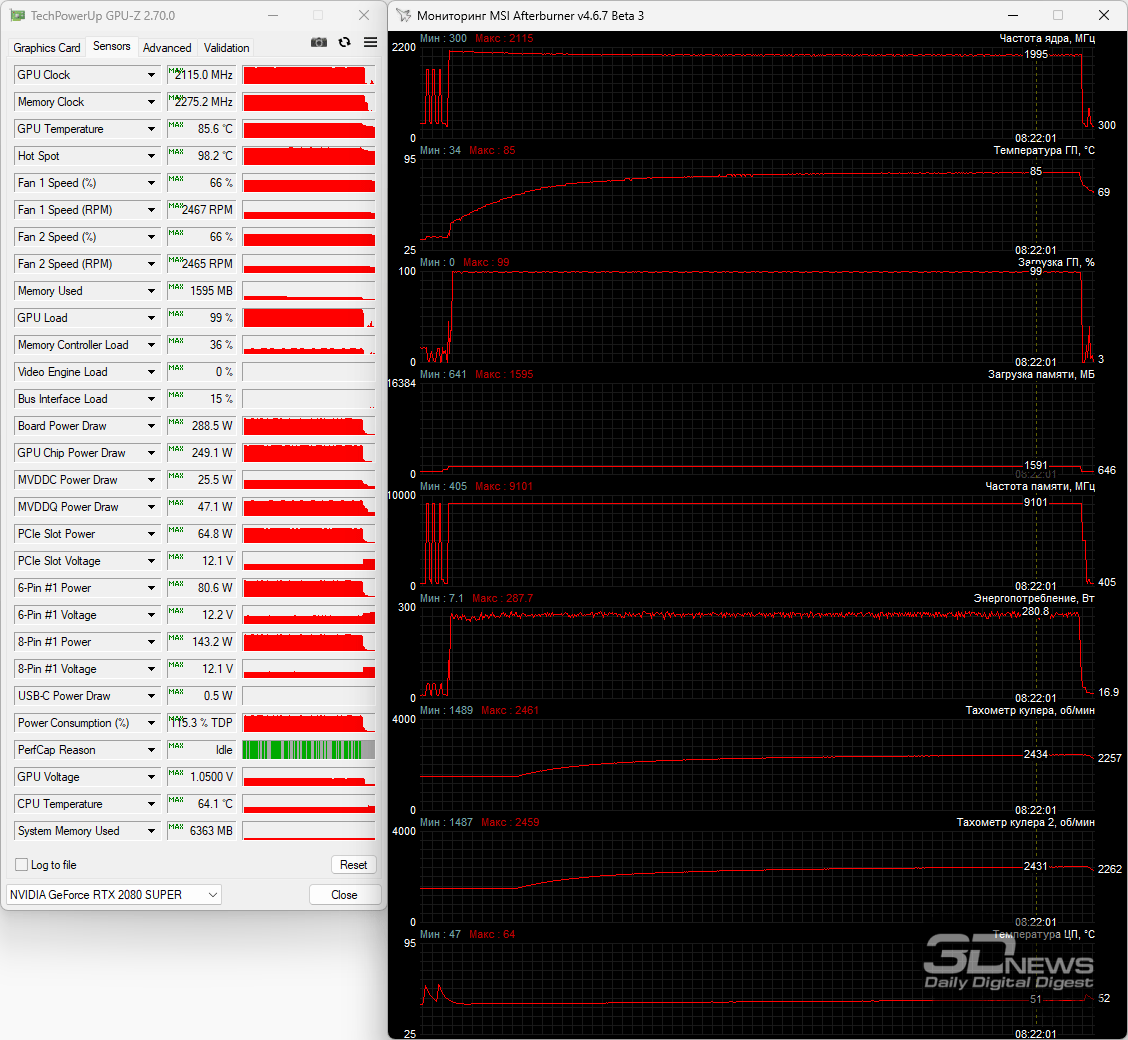Screen dimensions: 1128x1040
Task: Click the 'Частота памяти, МГц' graph label
Action: (x=1040, y=486)
